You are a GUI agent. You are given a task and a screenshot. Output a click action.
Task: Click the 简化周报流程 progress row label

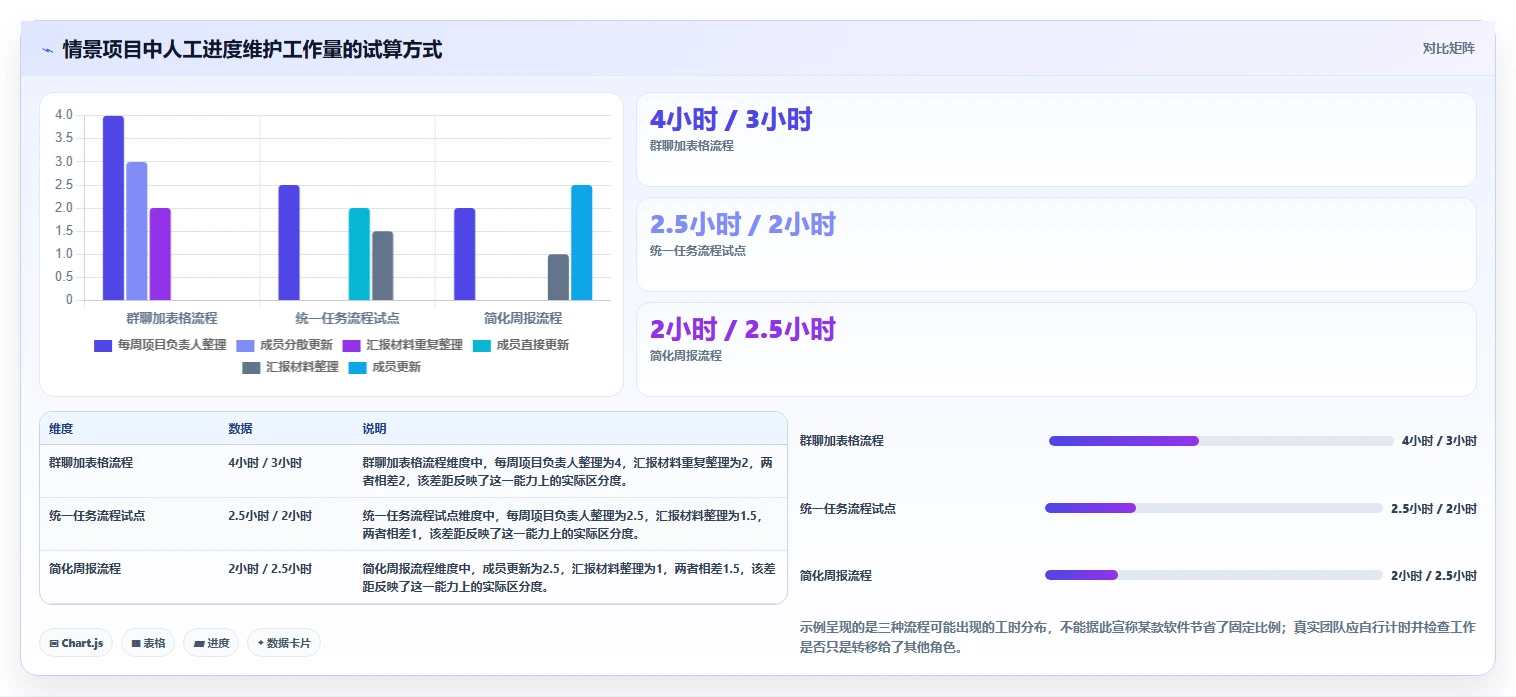[x=836, y=576]
